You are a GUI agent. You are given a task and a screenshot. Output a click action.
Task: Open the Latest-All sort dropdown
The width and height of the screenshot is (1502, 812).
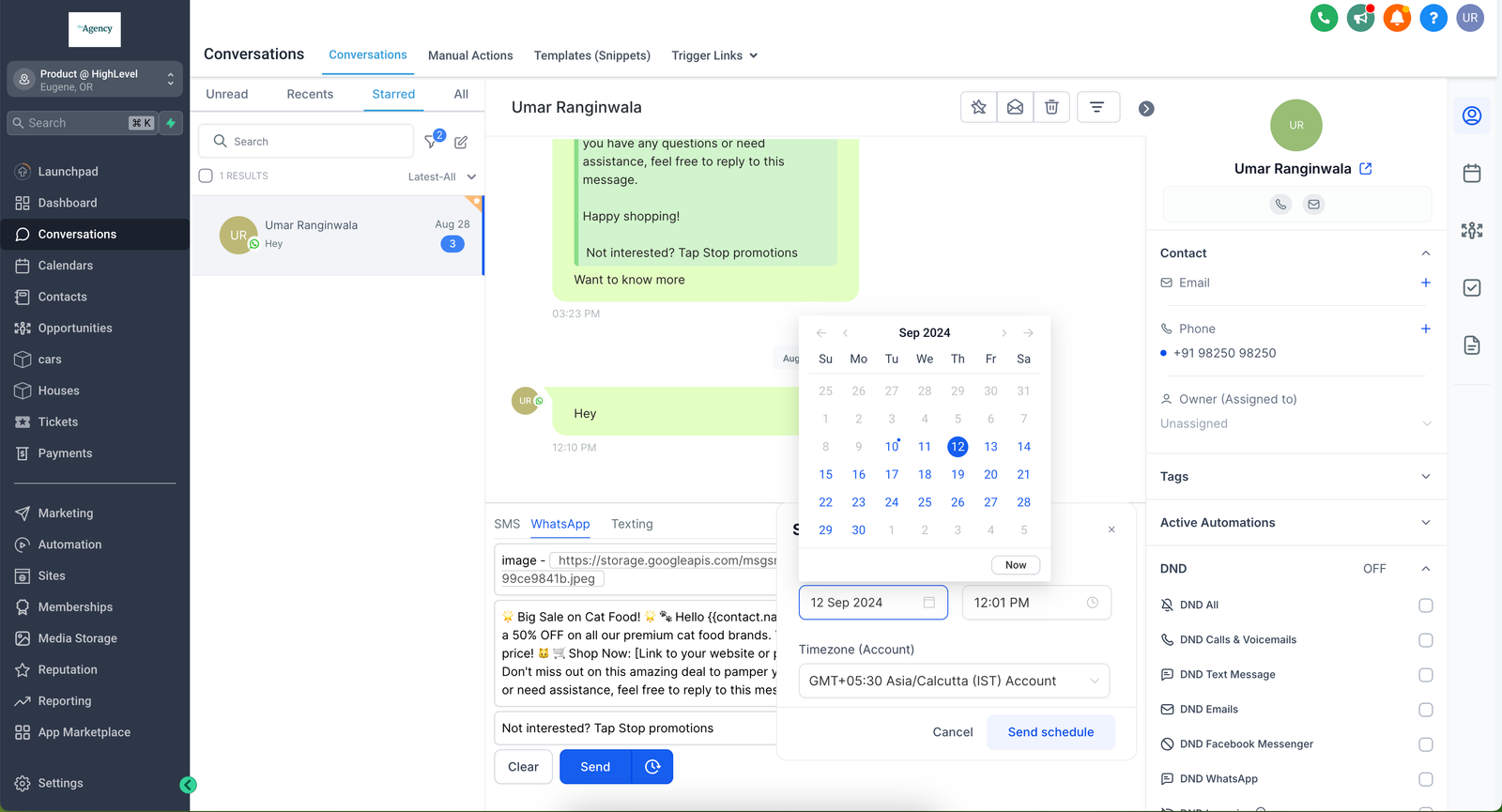(x=441, y=176)
